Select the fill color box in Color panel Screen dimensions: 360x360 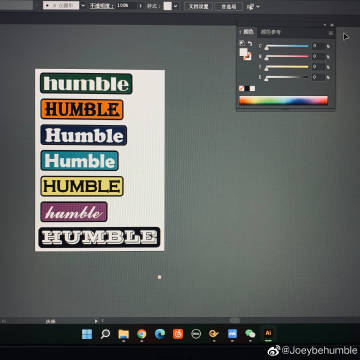243,52
